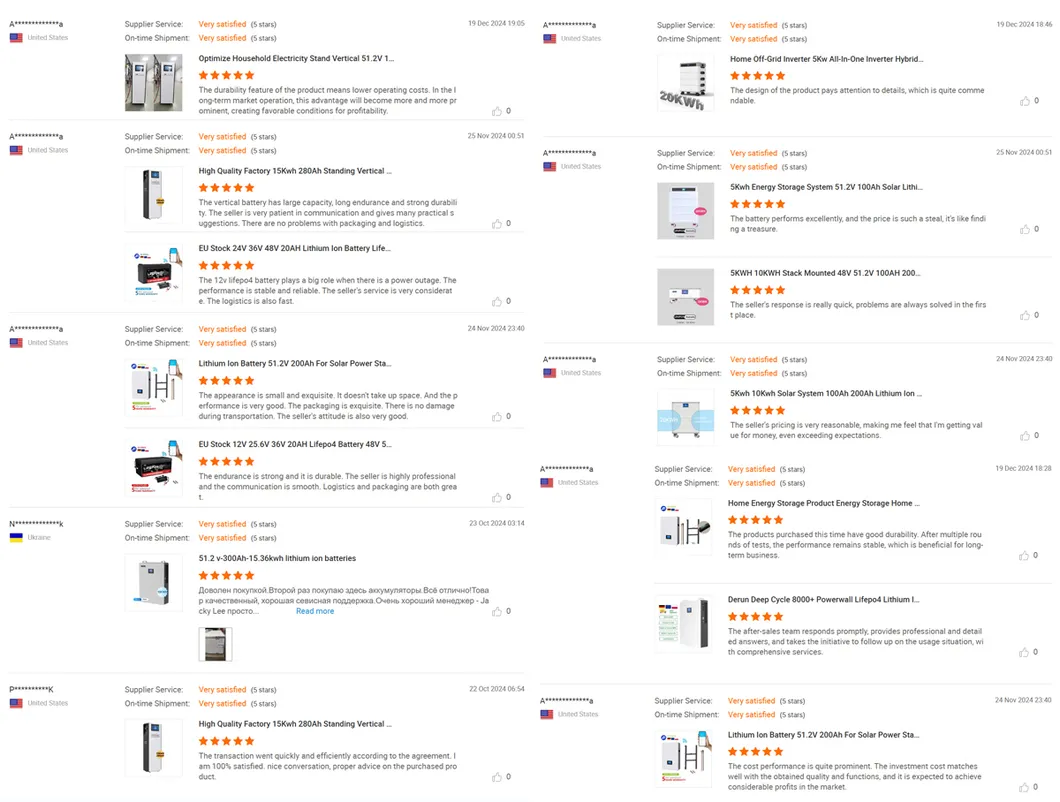Give a thumbs-up to the EU Stock 24V review
The width and height of the screenshot is (1060, 802).
click(x=497, y=301)
